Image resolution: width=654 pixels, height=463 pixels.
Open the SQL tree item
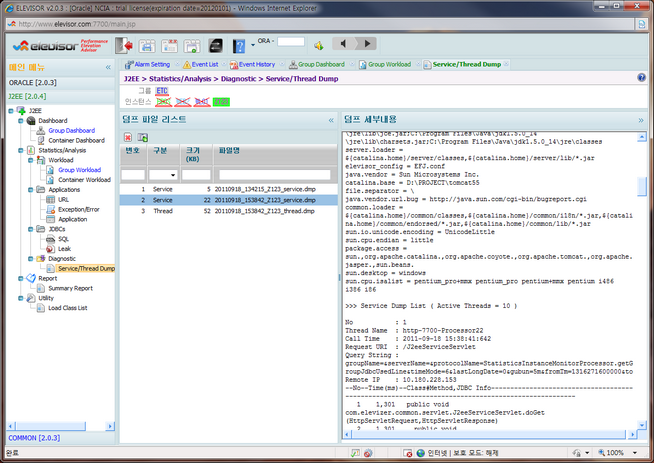click(63, 239)
